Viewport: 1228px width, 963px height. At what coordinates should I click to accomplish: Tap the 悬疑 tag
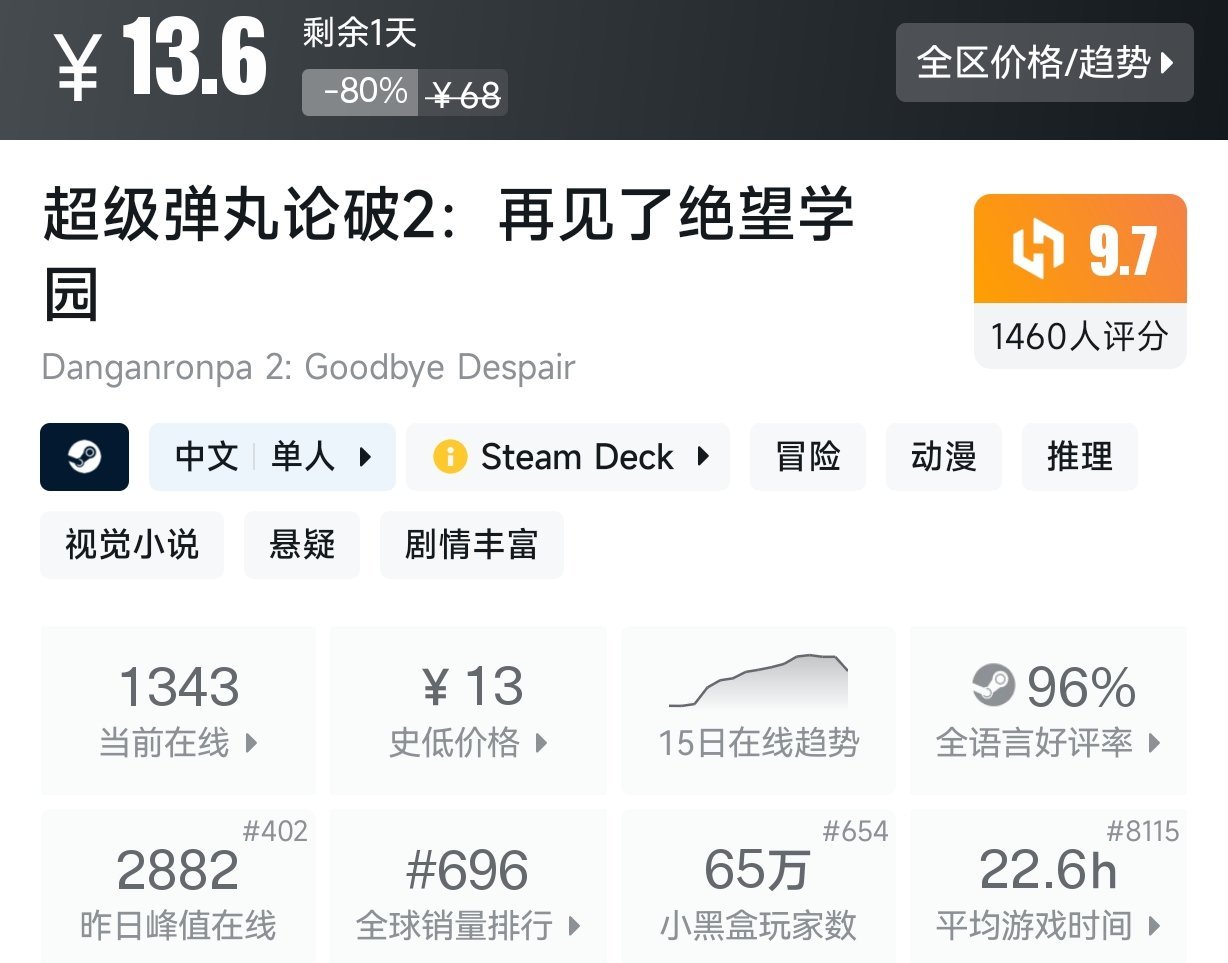301,545
